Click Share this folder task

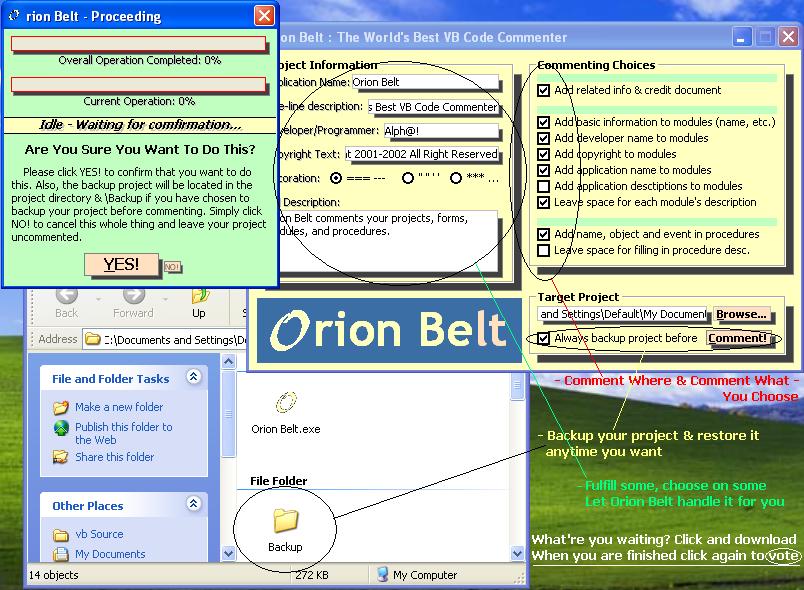114,457
